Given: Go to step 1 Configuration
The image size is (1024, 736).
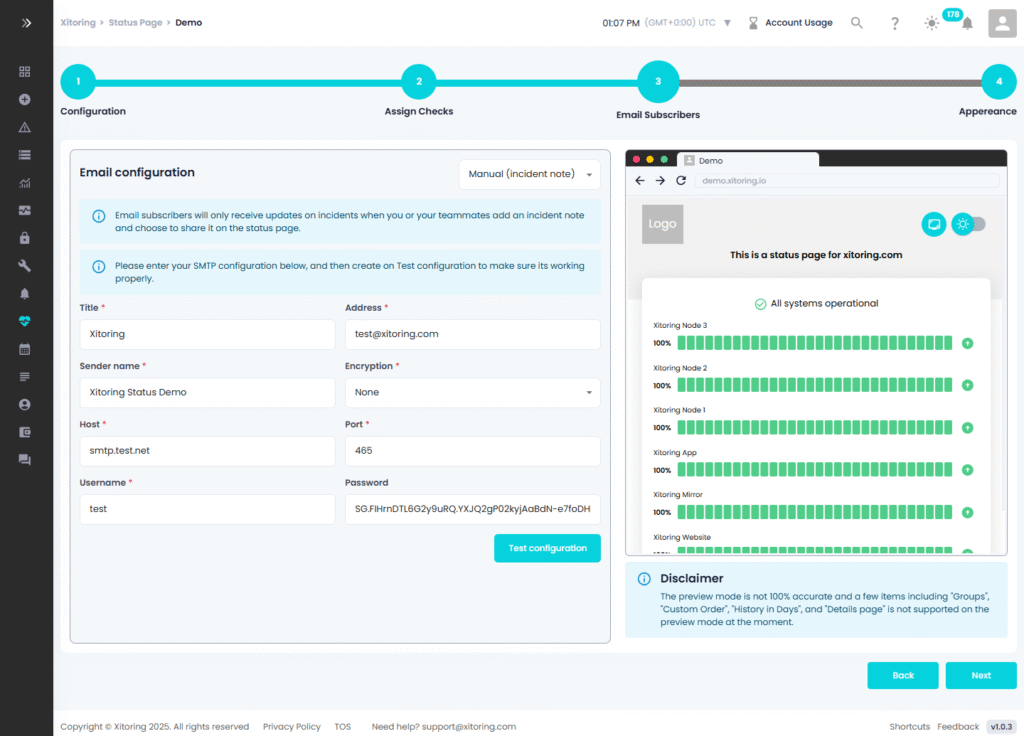Looking at the screenshot, I should click(x=78, y=82).
